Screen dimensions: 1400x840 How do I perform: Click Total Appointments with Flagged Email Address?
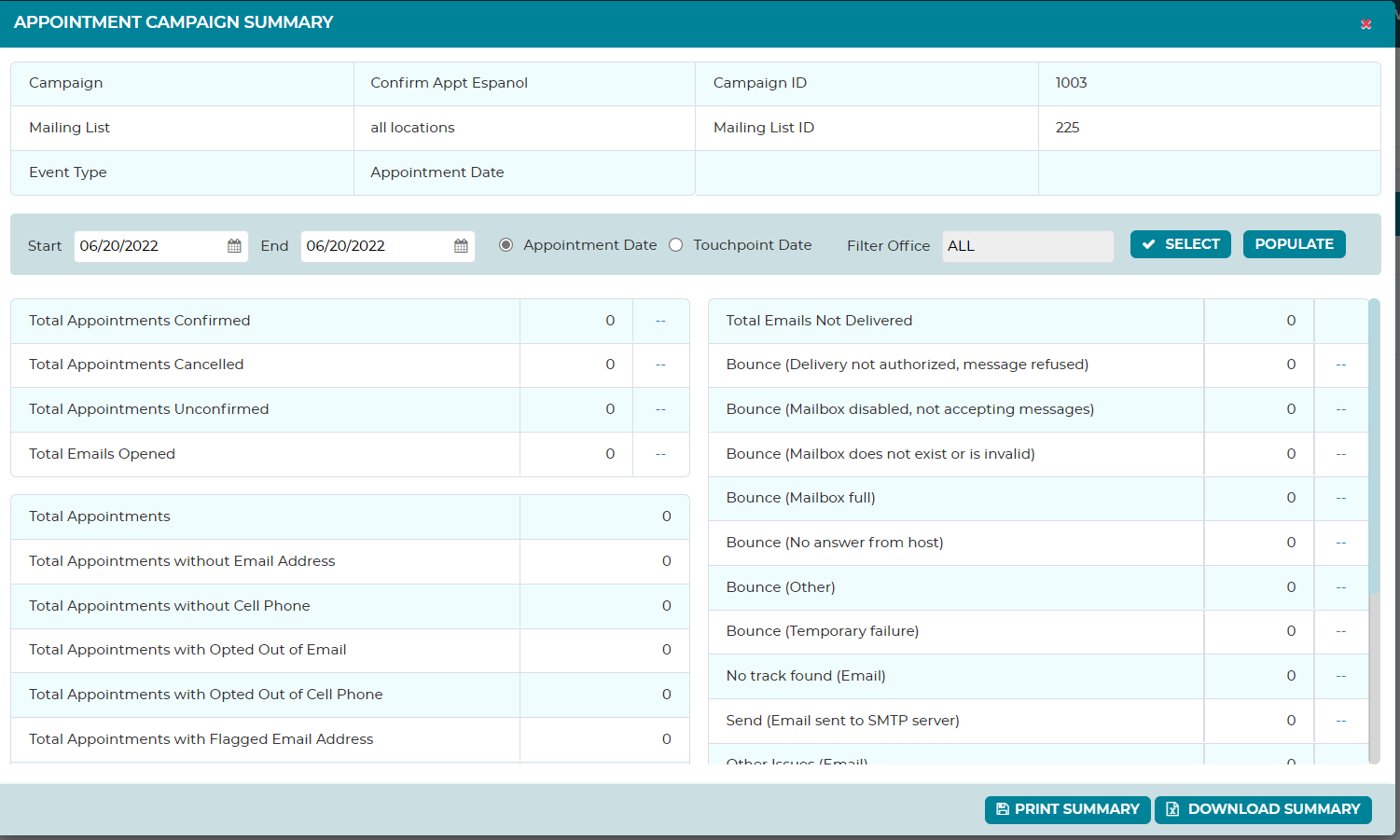[x=201, y=739]
